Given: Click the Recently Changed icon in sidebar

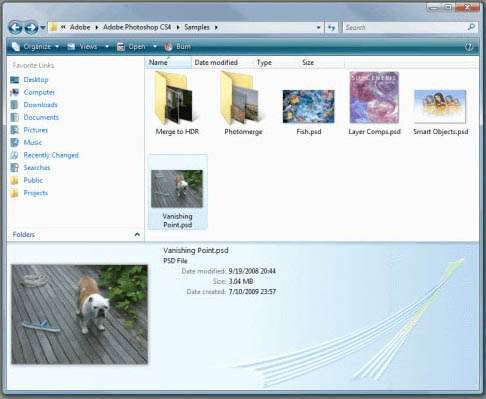Looking at the screenshot, I should coord(15,155).
